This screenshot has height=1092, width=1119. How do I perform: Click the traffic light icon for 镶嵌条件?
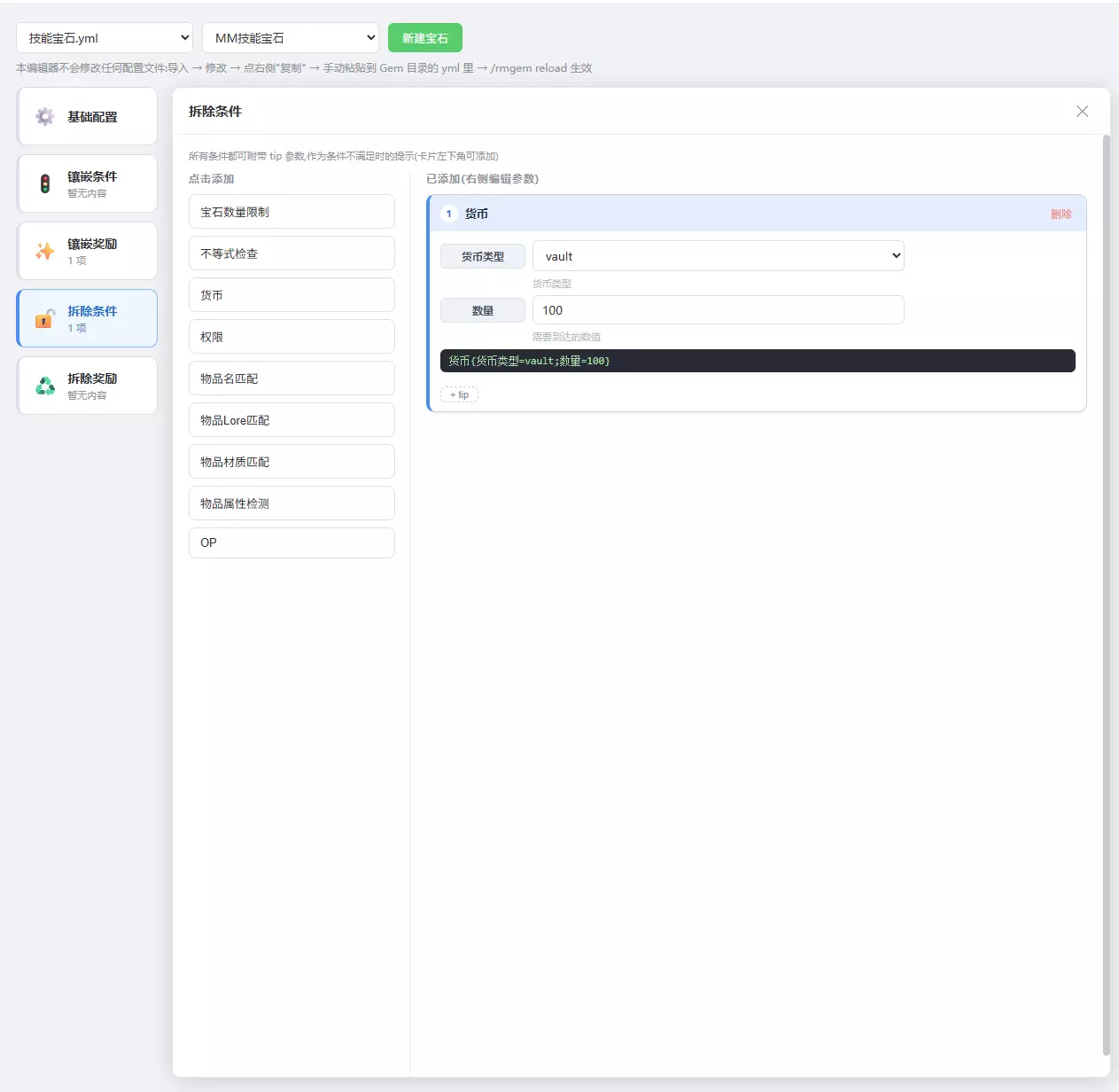point(45,183)
